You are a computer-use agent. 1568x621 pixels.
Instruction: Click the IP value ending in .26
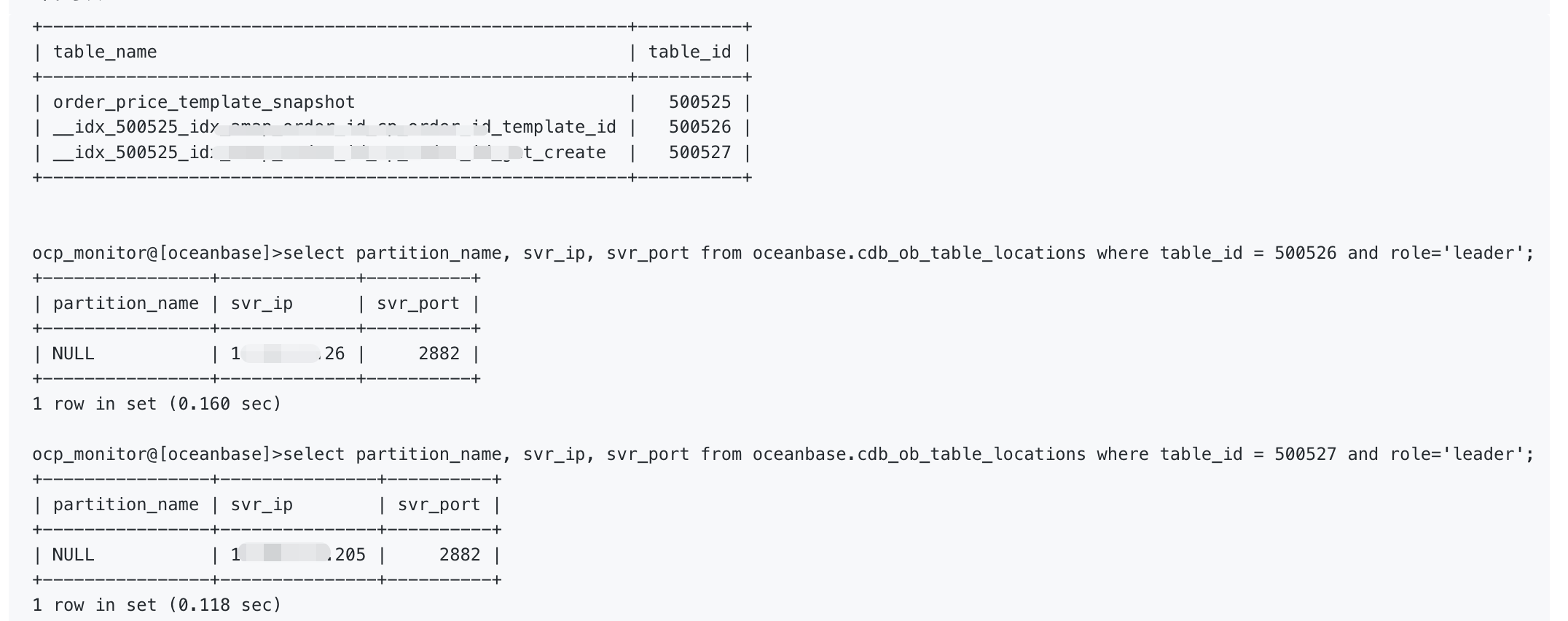pyautogui.click(x=288, y=354)
